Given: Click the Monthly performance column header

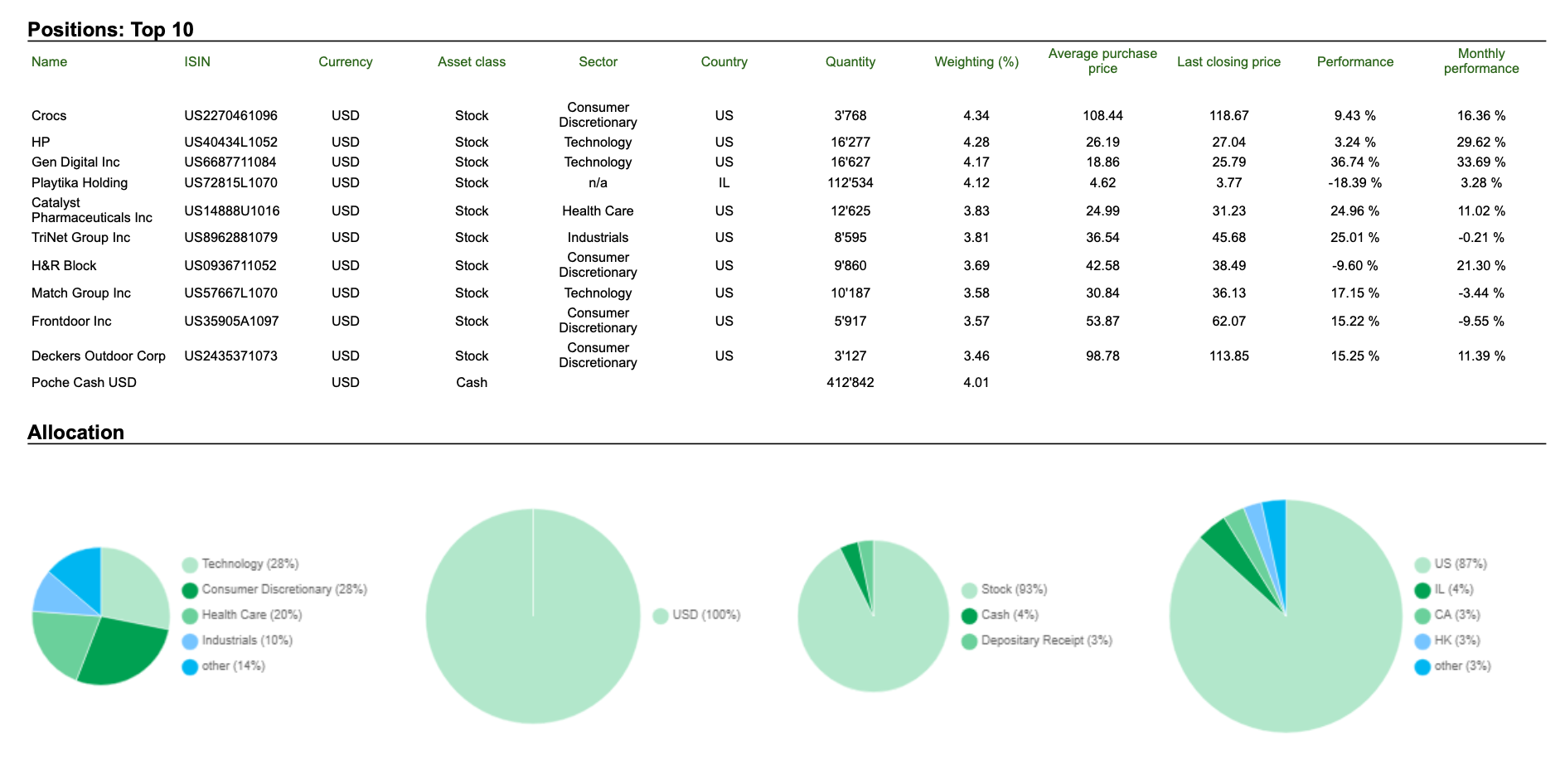Looking at the screenshot, I should click(1481, 61).
